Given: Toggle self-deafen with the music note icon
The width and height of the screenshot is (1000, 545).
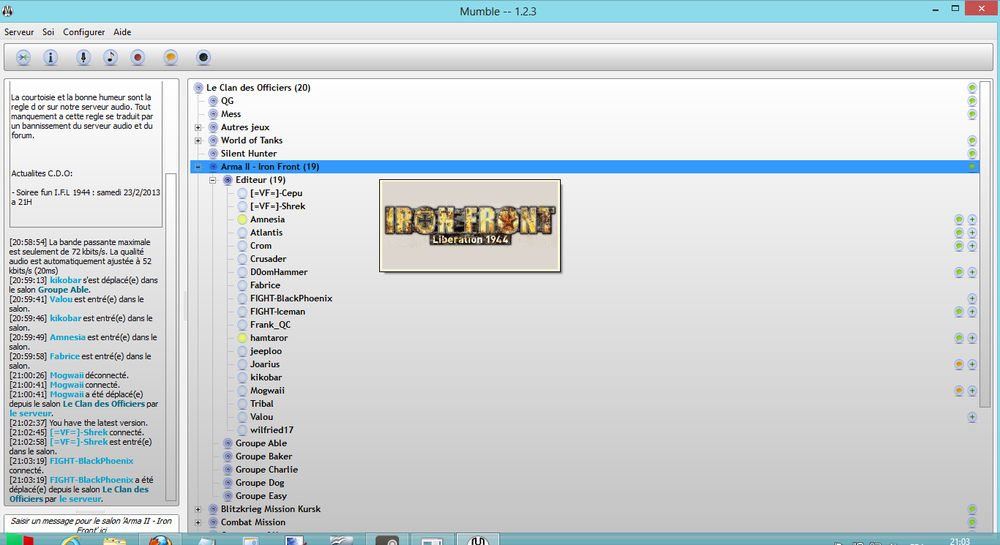Looking at the screenshot, I should click(110, 57).
